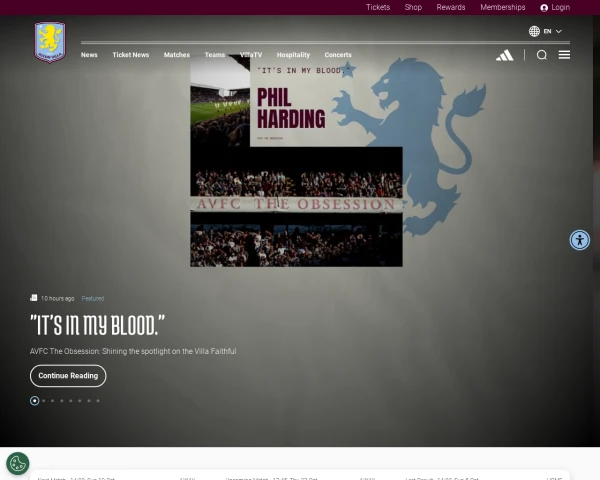Click the article icon beside 10 hours ago
Screen dimensions: 600x480
(34, 298)
